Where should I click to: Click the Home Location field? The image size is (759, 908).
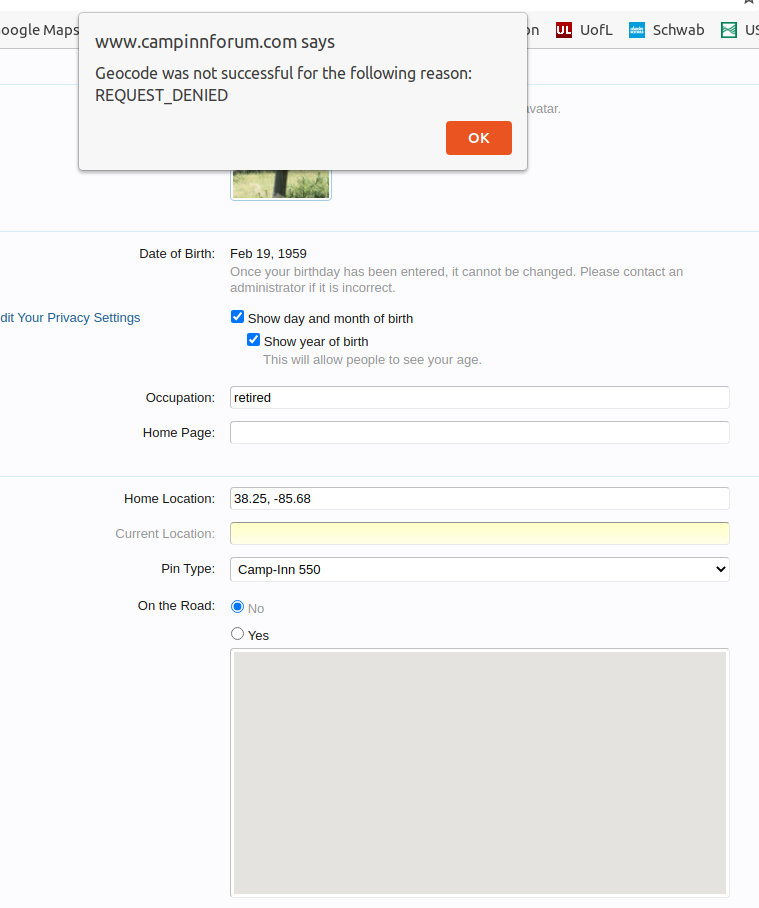pos(479,498)
